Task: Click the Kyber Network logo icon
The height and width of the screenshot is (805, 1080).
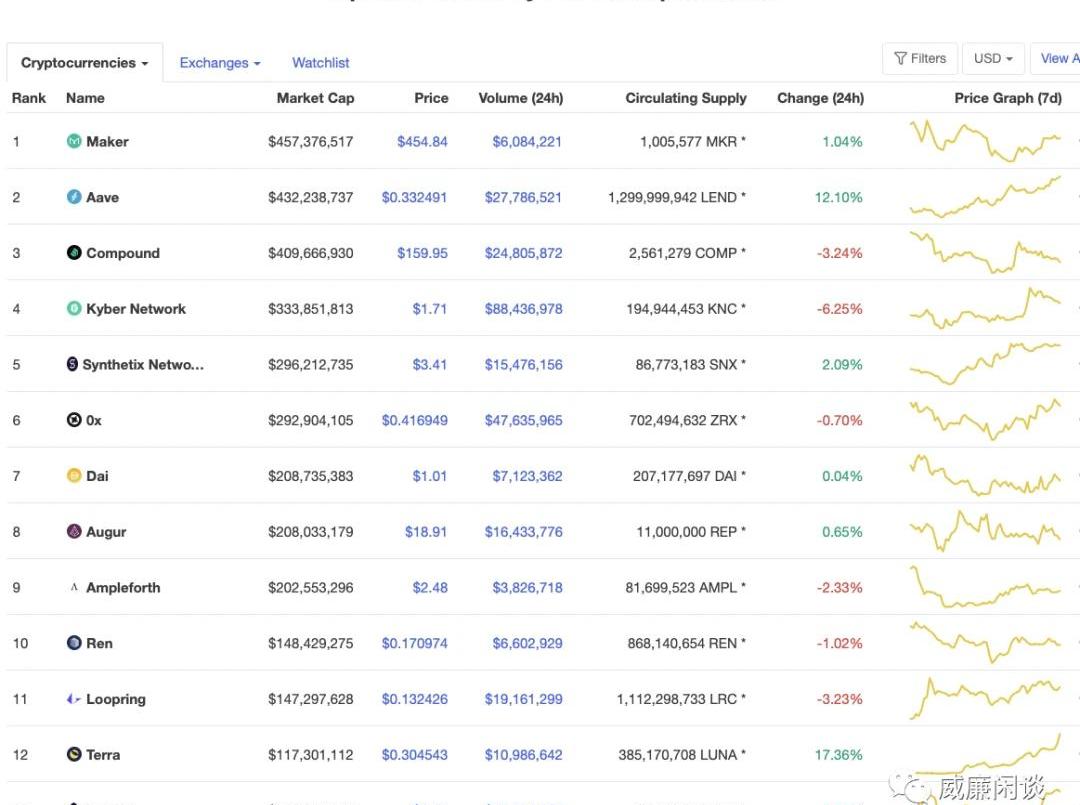Action: 74,309
